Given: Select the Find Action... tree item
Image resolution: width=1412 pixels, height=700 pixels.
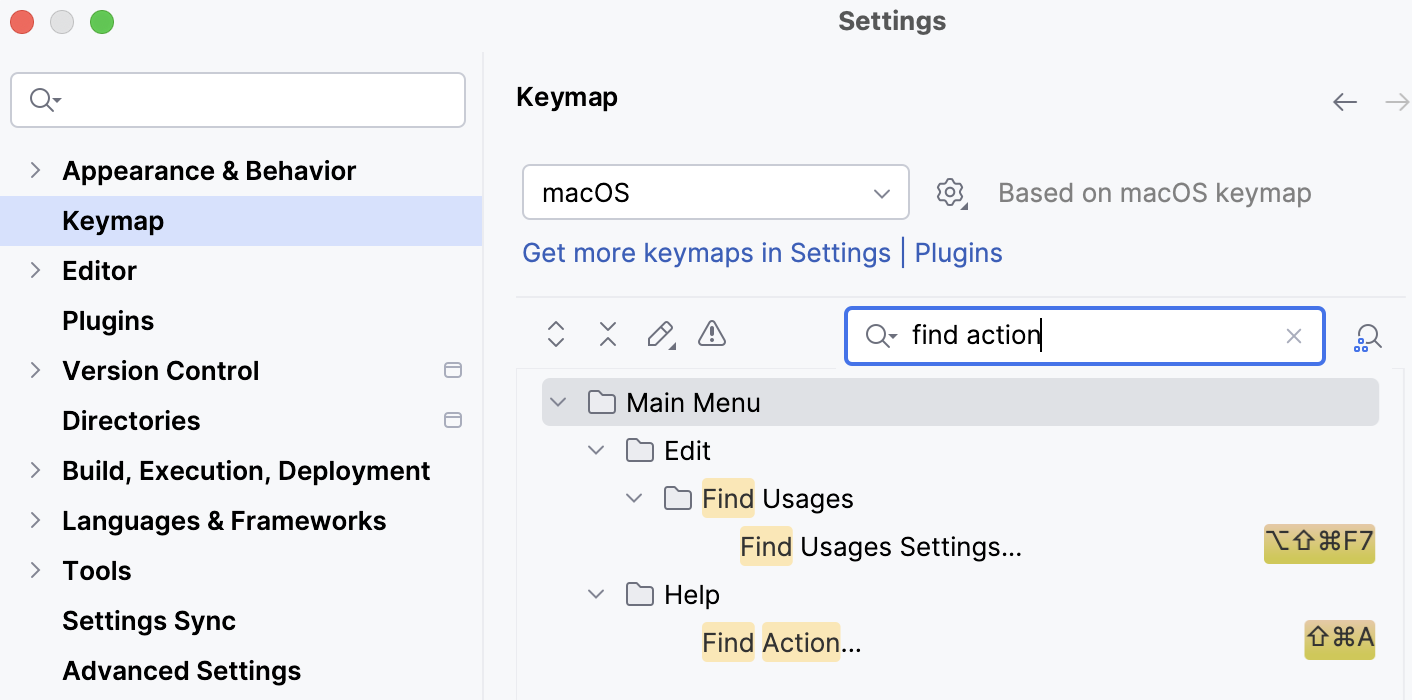Looking at the screenshot, I should pyautogui.click(x=781, y=642).
